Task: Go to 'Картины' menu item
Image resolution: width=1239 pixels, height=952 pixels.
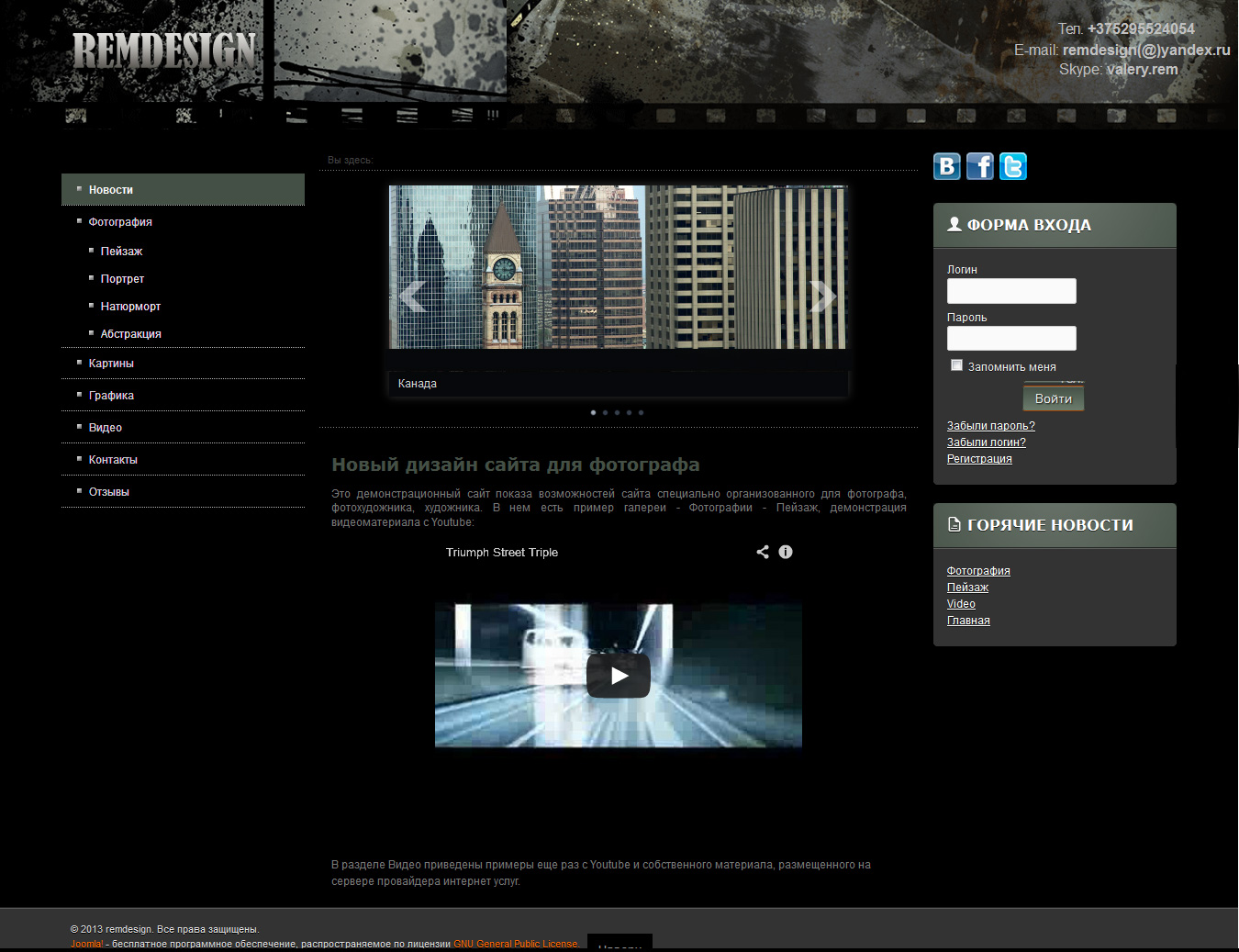Action: (111, 364)
